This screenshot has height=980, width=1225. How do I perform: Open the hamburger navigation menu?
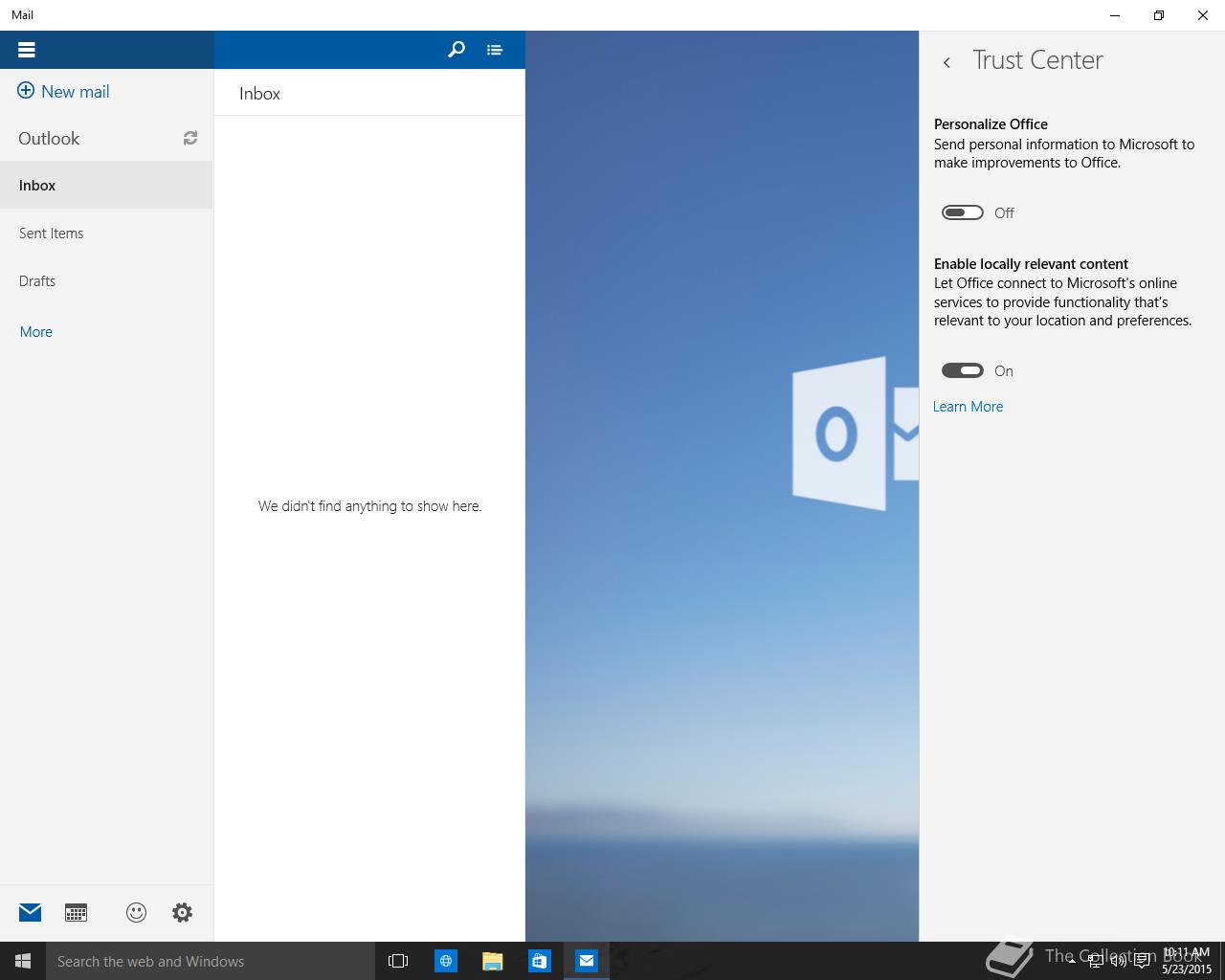(x=26, y=50)
